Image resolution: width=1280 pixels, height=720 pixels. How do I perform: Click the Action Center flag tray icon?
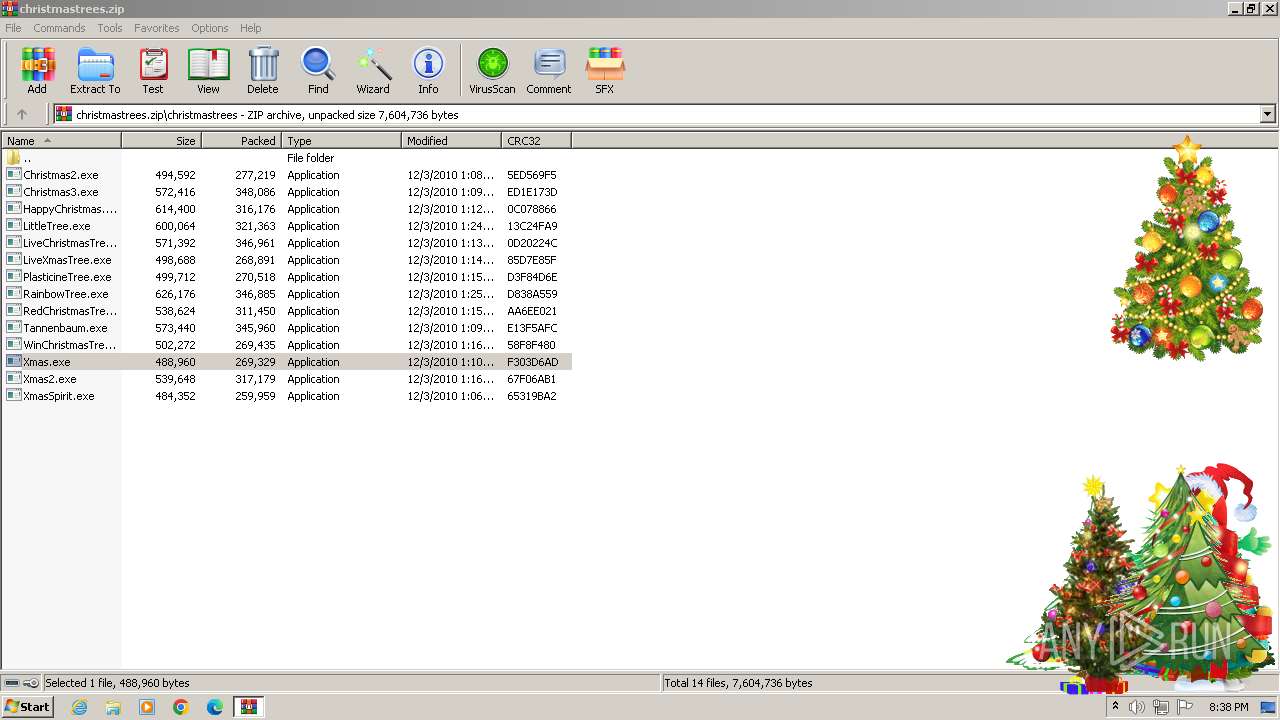pyautogui.click(x=1185, y=707)
